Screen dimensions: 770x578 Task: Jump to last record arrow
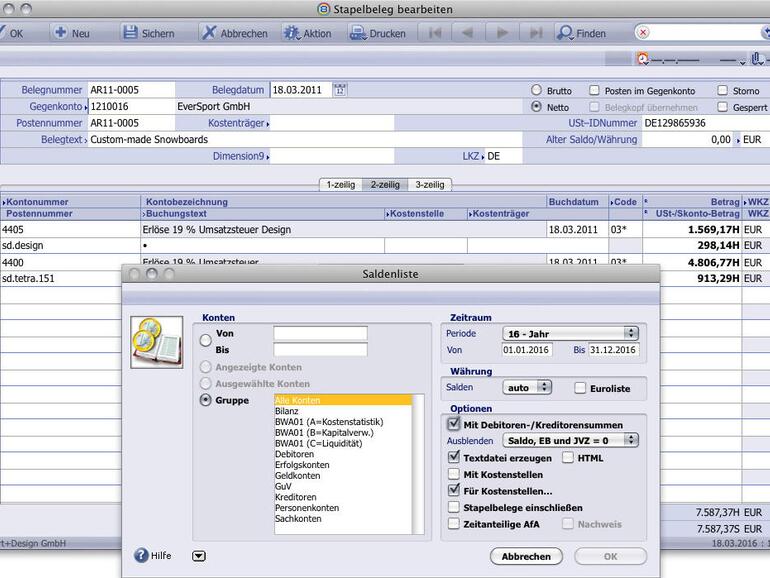(536, 33)
